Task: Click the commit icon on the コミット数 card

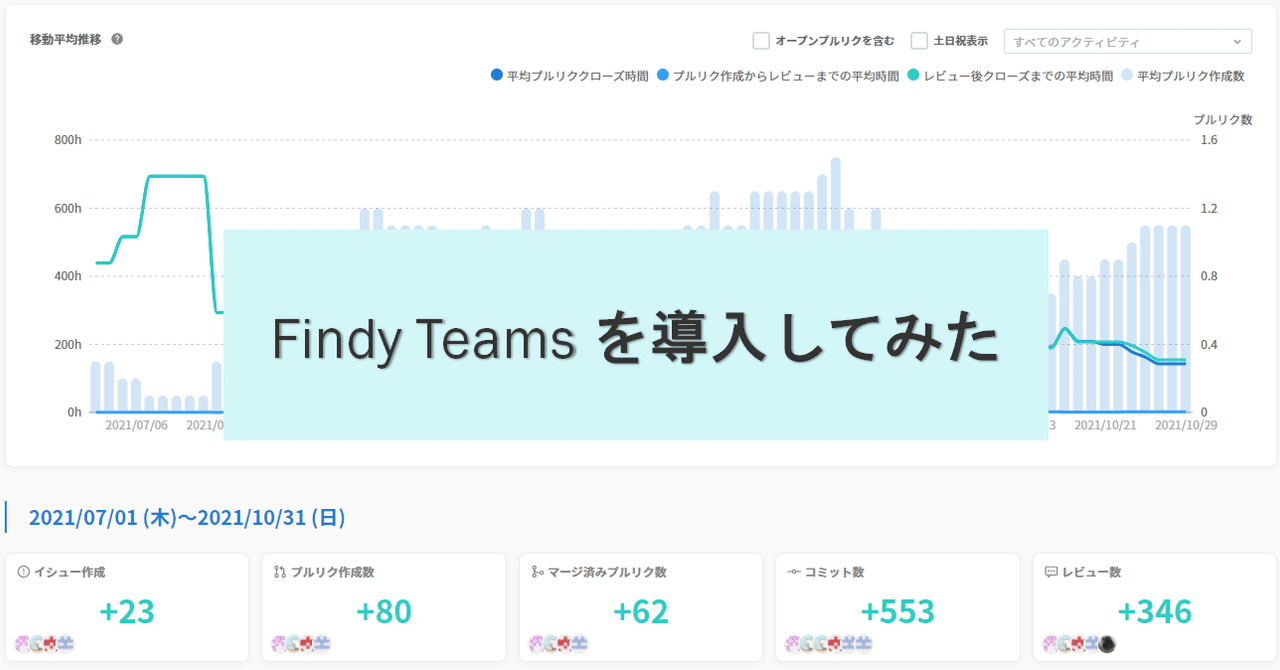Action: click(x=793, y=571)
